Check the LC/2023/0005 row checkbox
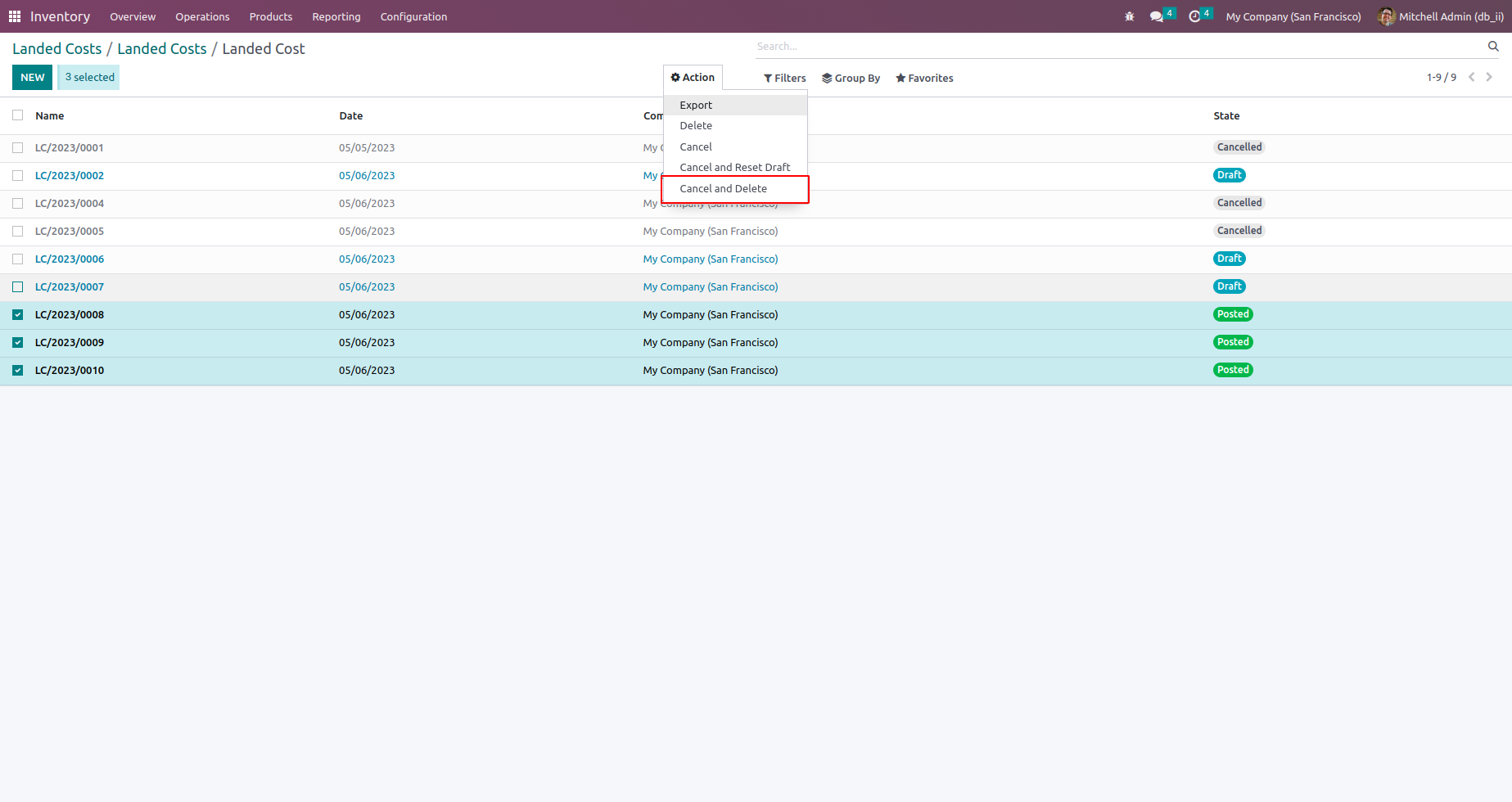This screenshot has width=1512, height=802. click(18, 232)
